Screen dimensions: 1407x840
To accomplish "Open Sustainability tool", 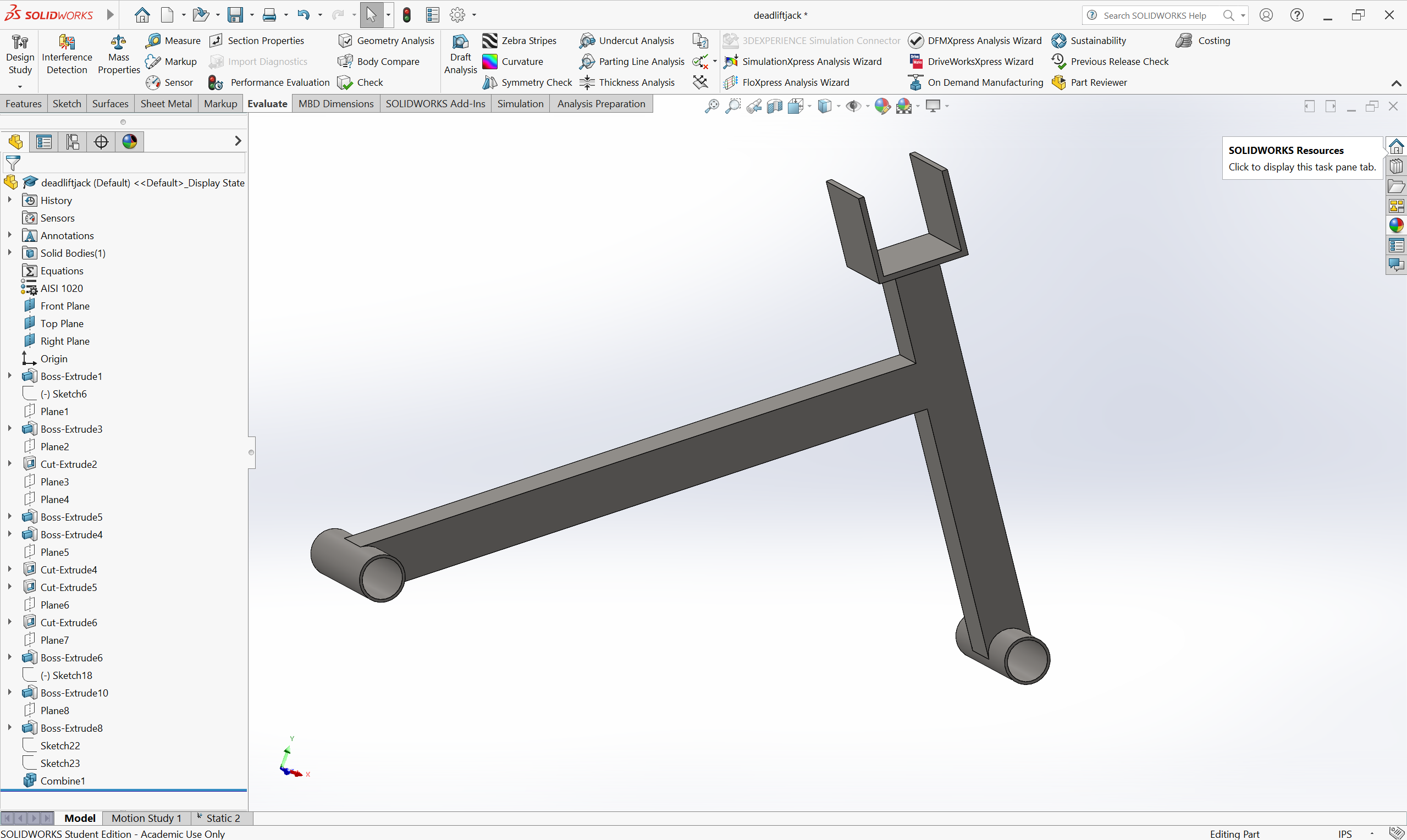I will [1088, 40].
